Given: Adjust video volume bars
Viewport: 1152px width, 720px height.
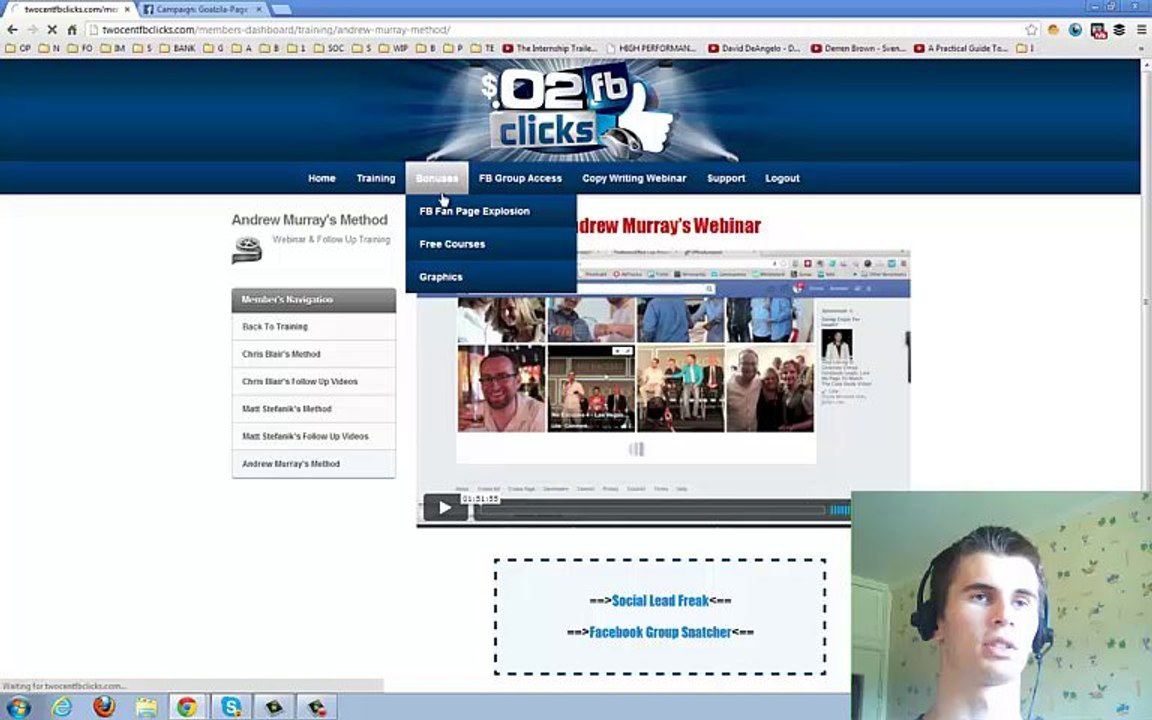Looking at the screenshot, I should pos(840,510).
